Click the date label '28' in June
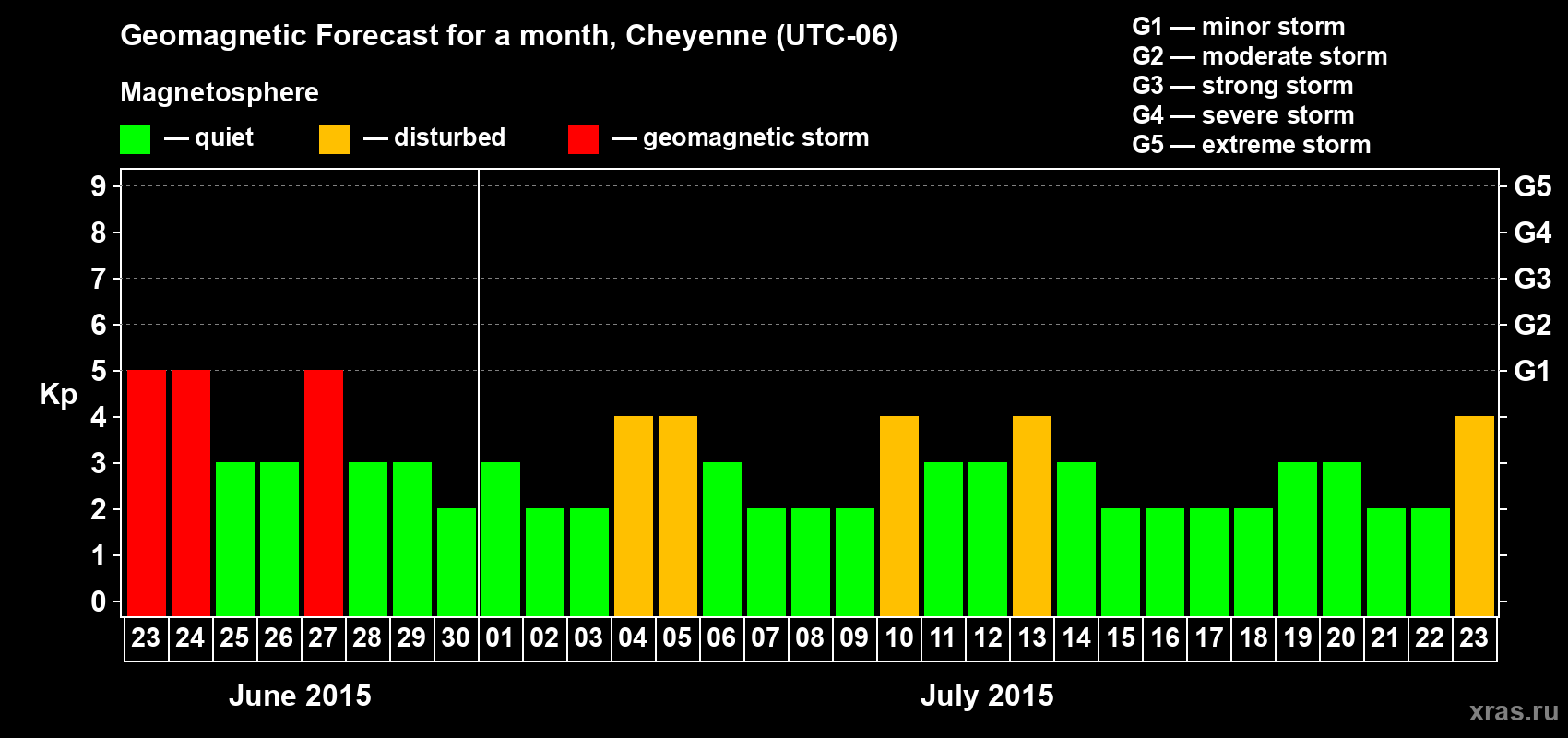1568x738 pixels. [x=367, y=638]
